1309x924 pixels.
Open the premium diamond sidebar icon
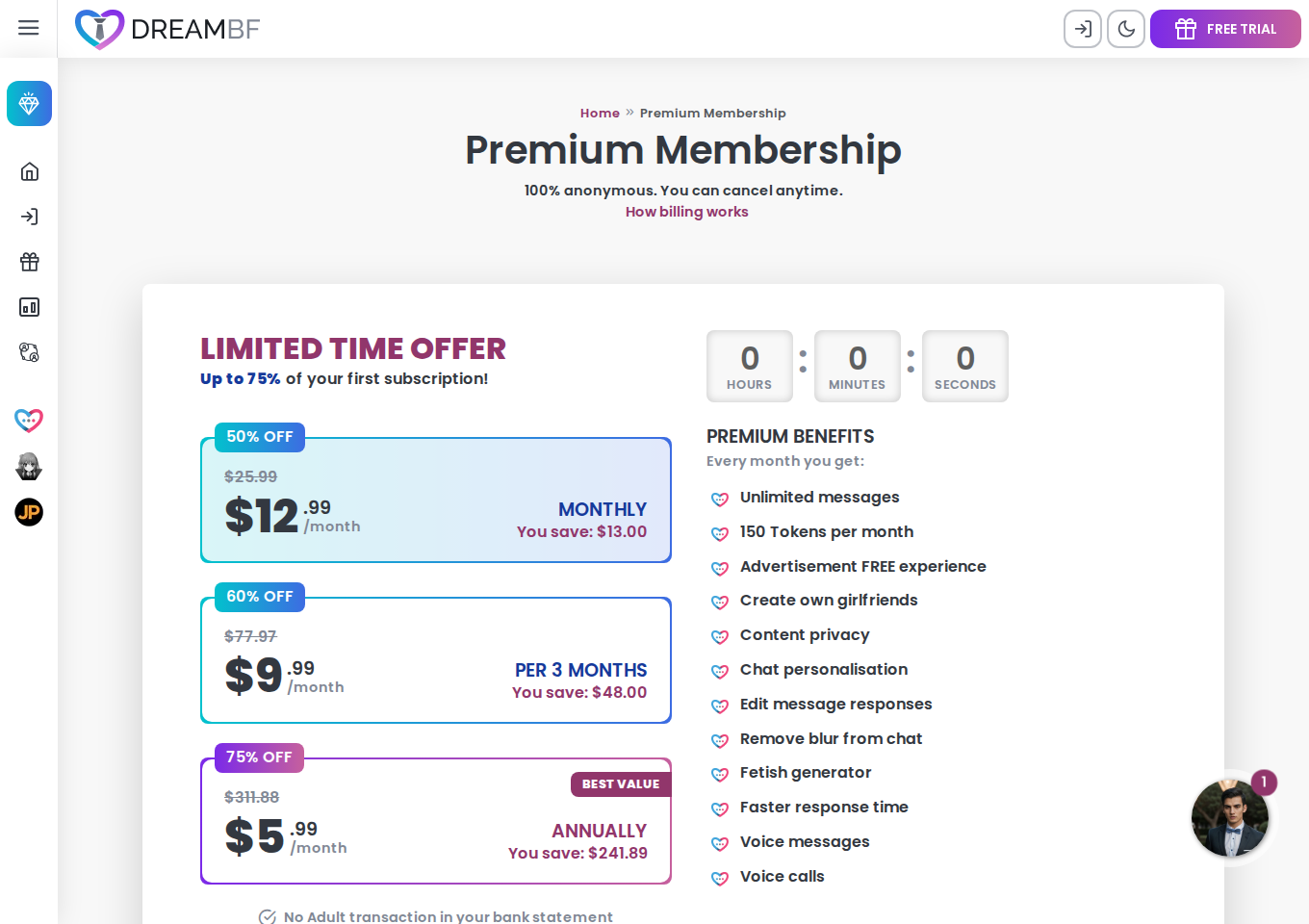29,104
